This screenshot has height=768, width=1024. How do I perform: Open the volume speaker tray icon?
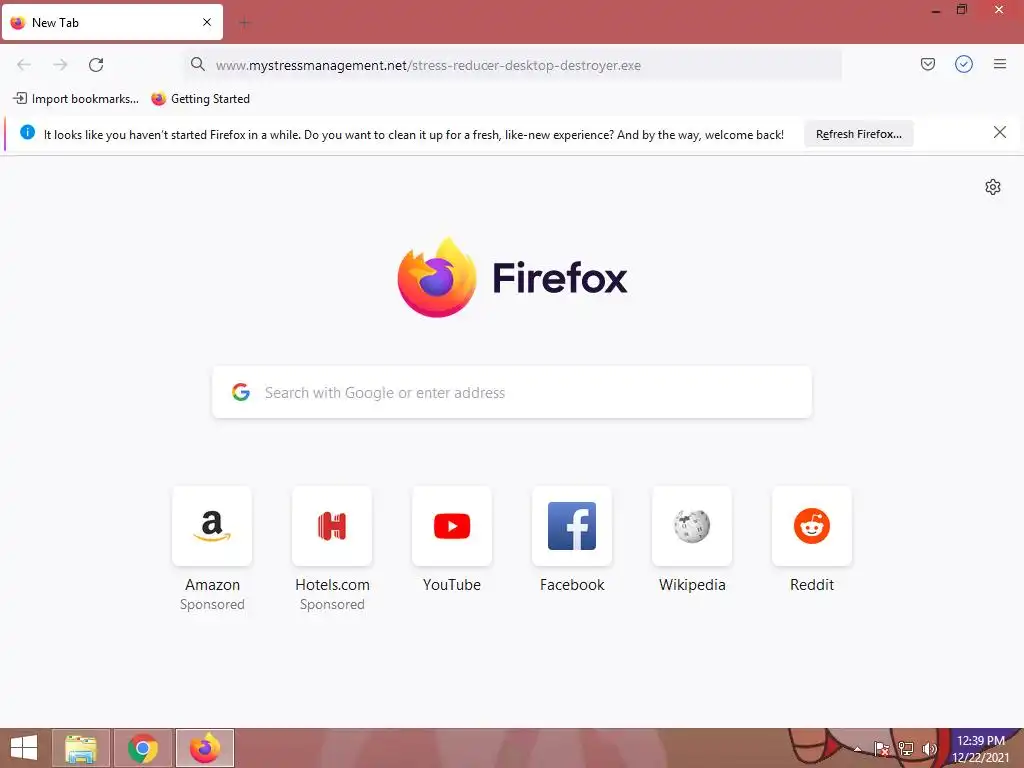[x=929, y=749]
